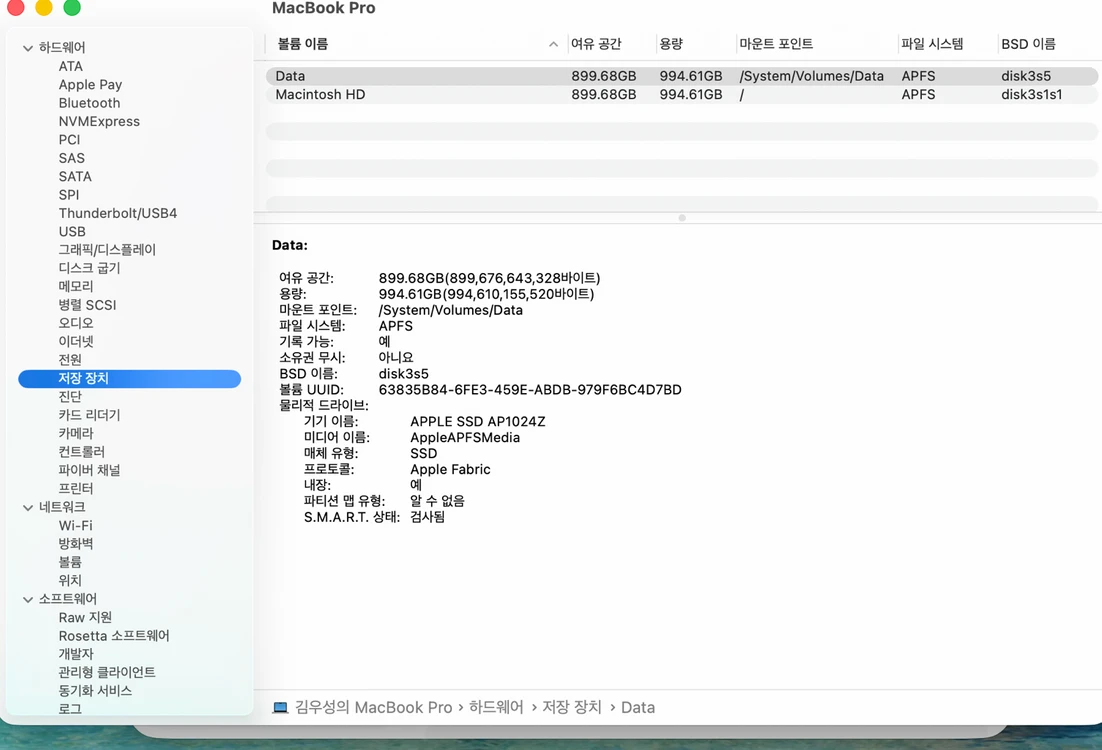This screenshot has height=750, width=1102.
Task: Select 카드 리더기 in the sidebar
Action: (x=89, y=415)
